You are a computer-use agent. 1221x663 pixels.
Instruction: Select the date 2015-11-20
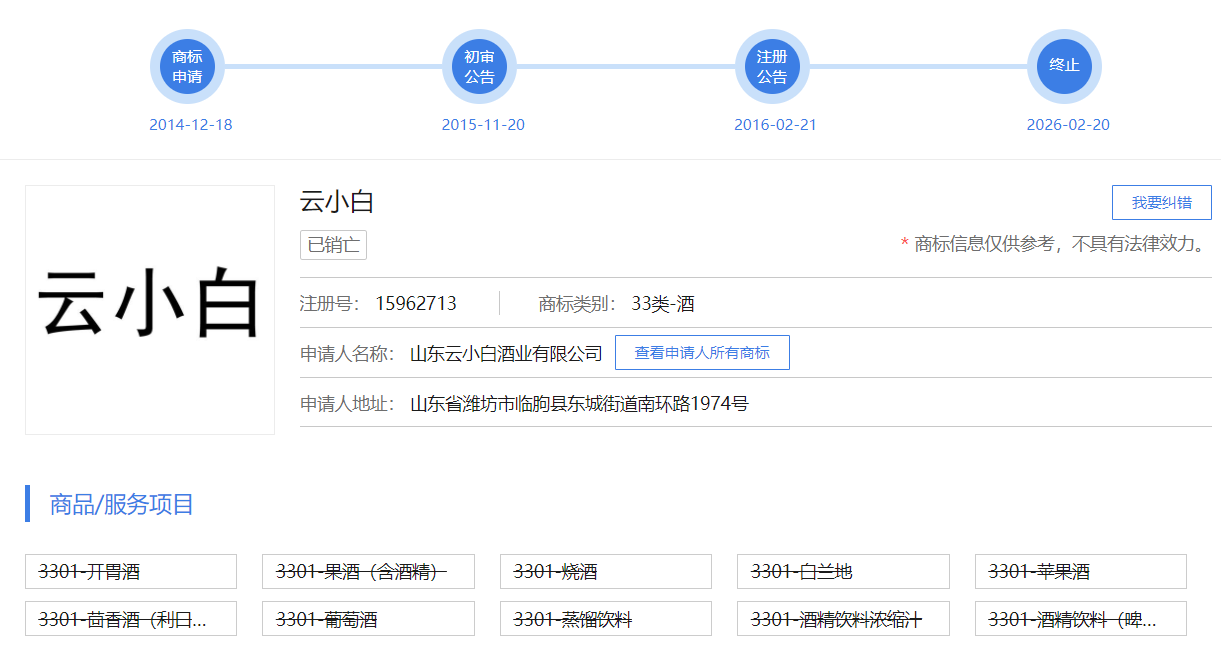click(483, 125)
